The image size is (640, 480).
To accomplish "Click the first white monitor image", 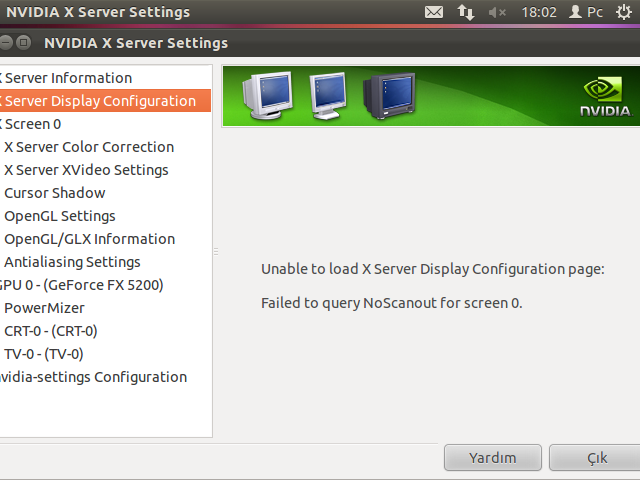I will (268, 96).
